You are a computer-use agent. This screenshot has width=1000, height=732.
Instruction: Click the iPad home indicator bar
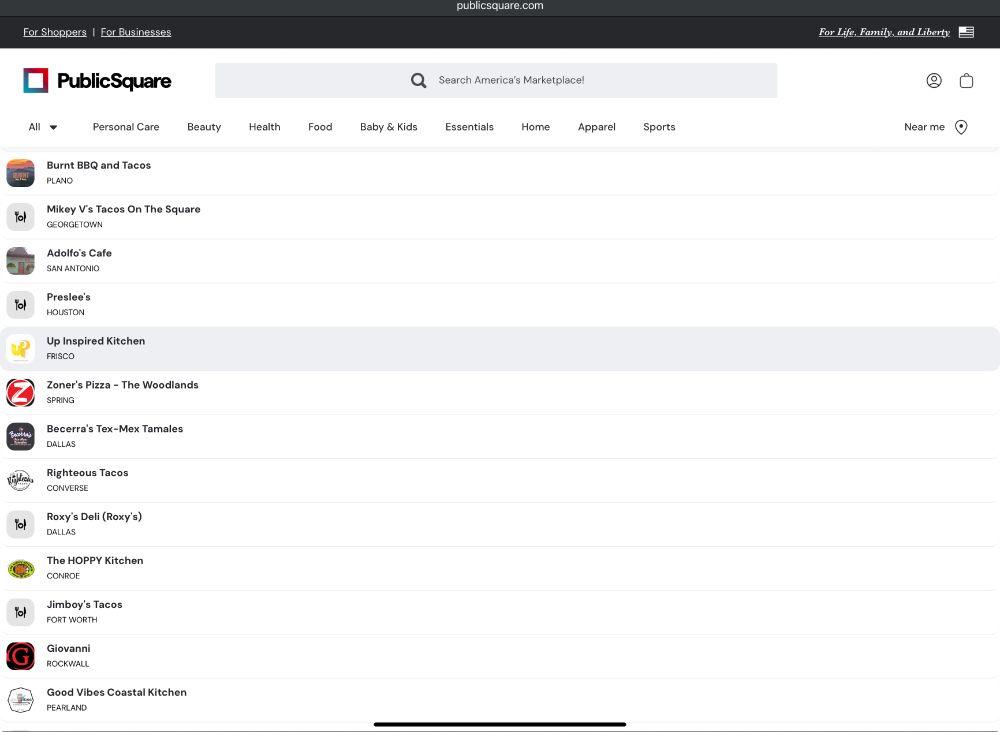click(500, 724)
